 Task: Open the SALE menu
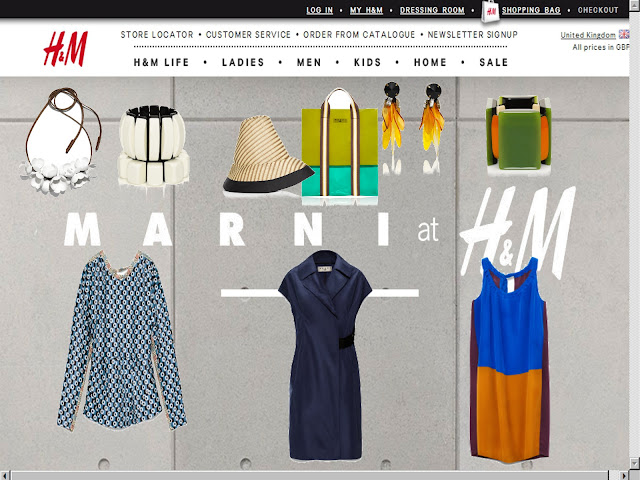[494, 62]
